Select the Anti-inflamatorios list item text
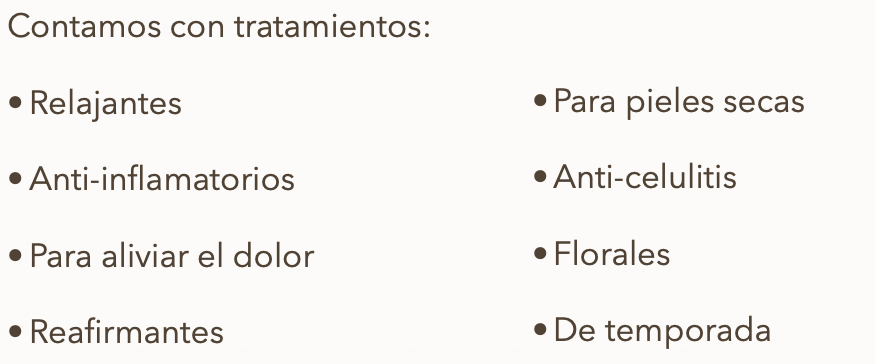Viewport: 875px width, 364px height. (x=162, y=179)
